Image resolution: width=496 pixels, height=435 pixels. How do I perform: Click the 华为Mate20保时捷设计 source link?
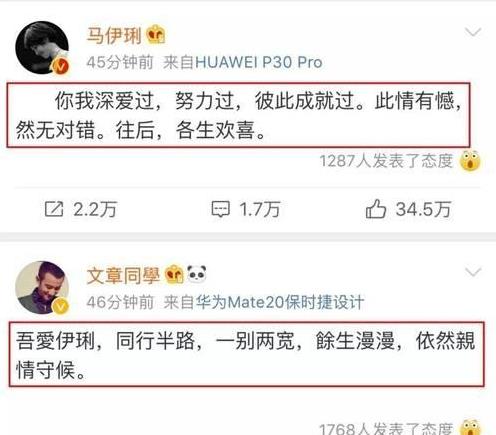[x=280, y=302]
